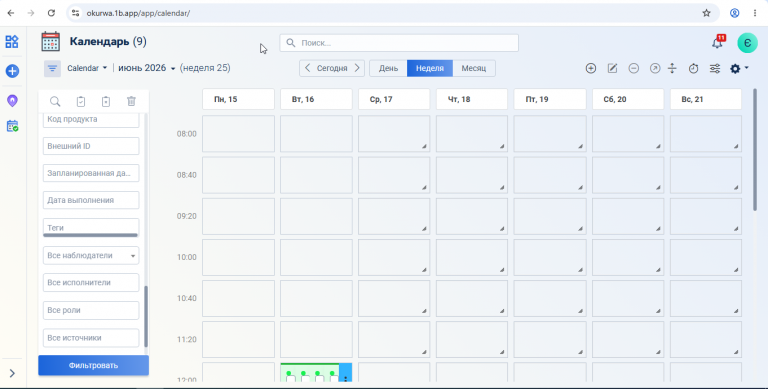Open the Chrome profile icon
Viewport: 768px width, 389px height.
pyautogui.click(x=734, y=13)
